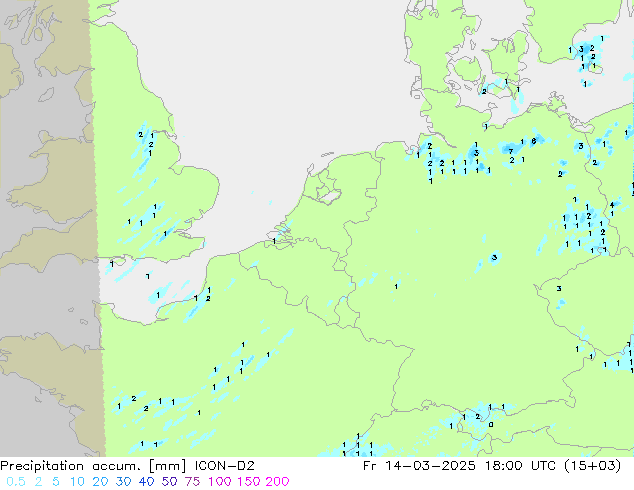This screenshot has height=490, width=634.
Task: Click the ICON-D2 model label
Action: pos(225,466)
